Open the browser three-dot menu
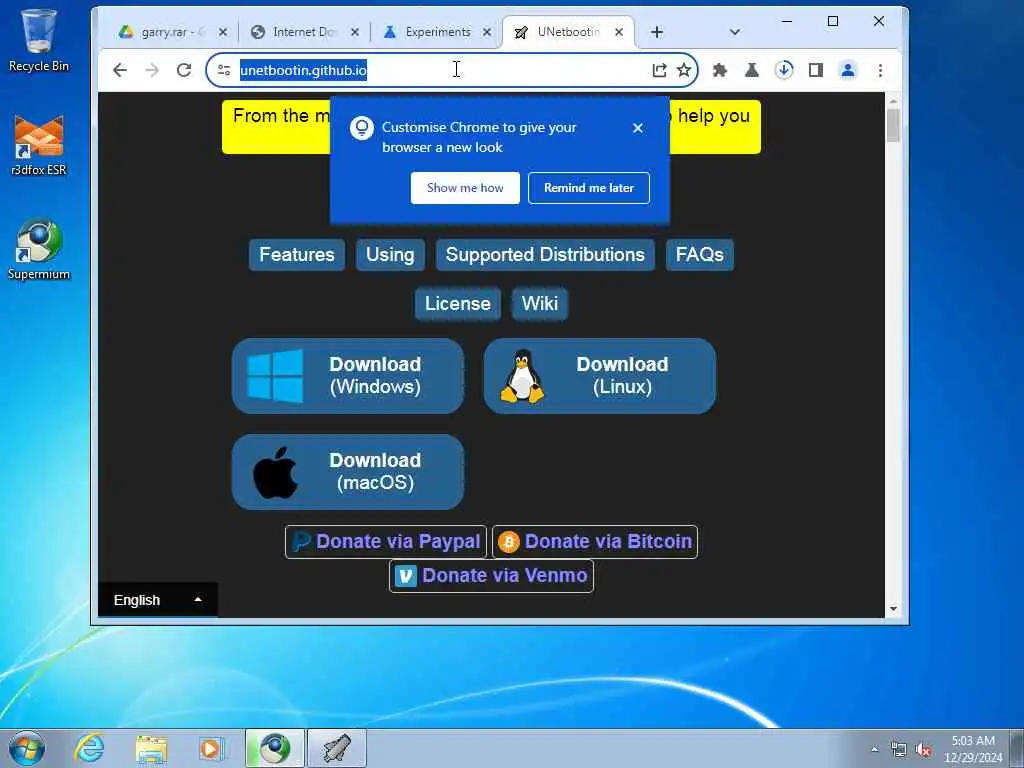Screen dimensions: 1024x768 tap(880, 70)
